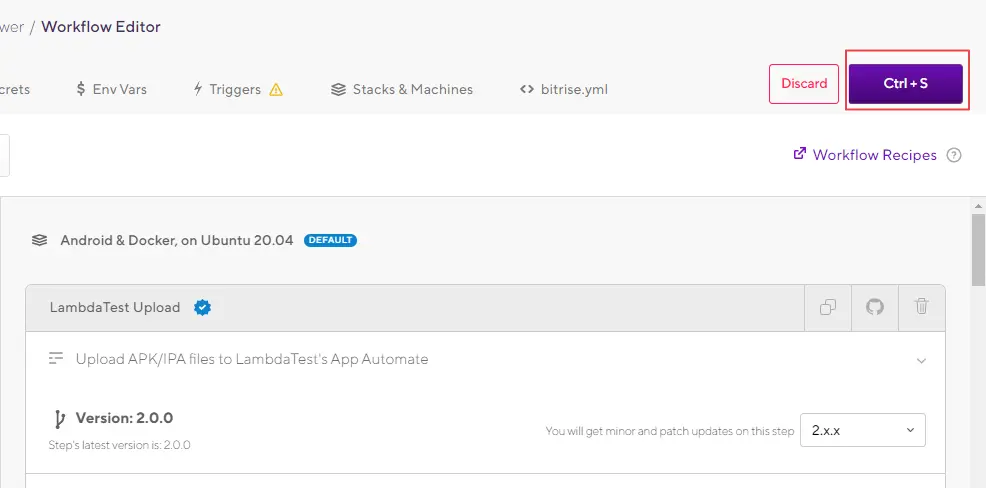Switch to the Env Vars tab
Image resolution: width=986 pixels, height=488 pixels.
click(x=111, y=89)
